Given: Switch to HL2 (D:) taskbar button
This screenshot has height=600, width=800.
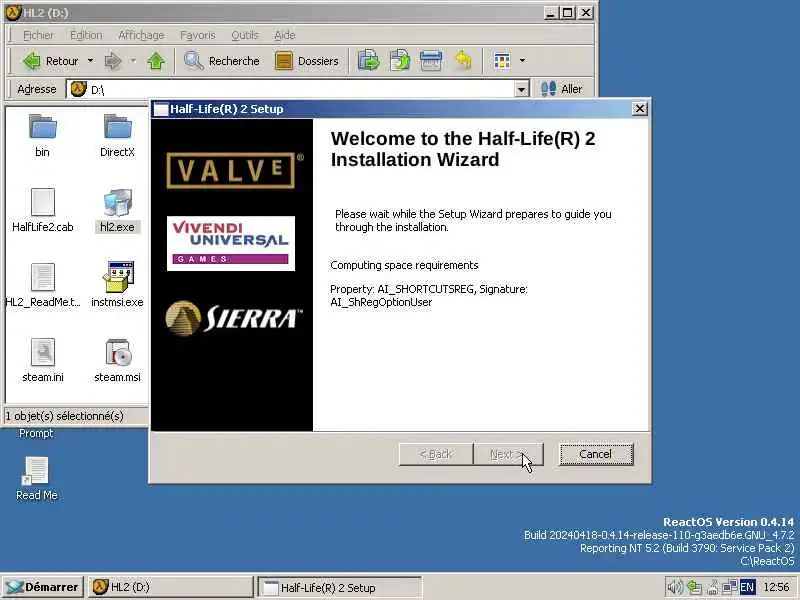Looking at the screenshot, I should point(170,587).
